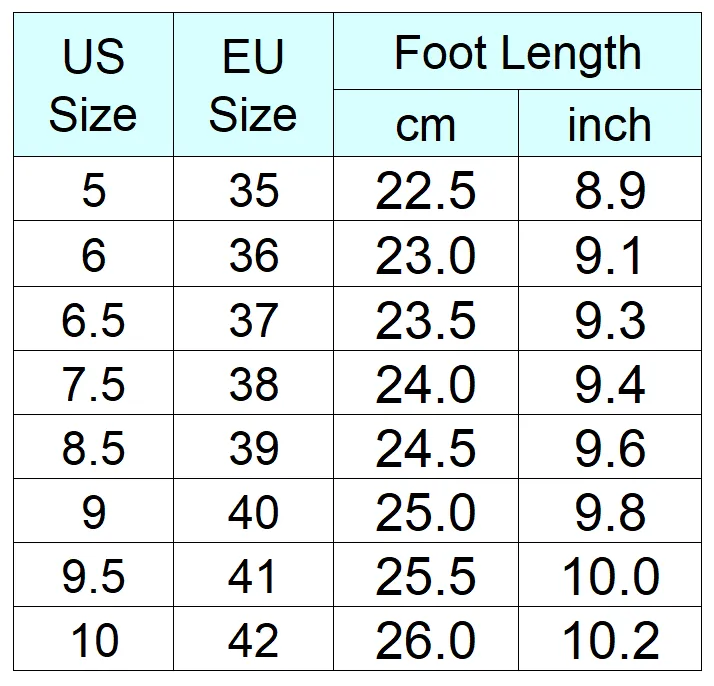Select EU size 39 cell
The width and height of the screenshot is (714, 686).
pyautogui.click(x=253, y=447)
